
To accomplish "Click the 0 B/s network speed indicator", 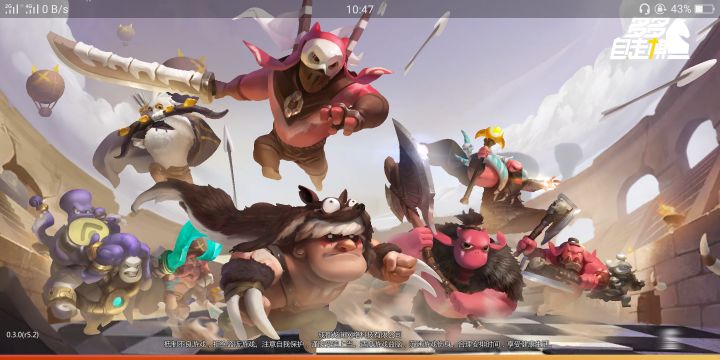I will [55, 9].
